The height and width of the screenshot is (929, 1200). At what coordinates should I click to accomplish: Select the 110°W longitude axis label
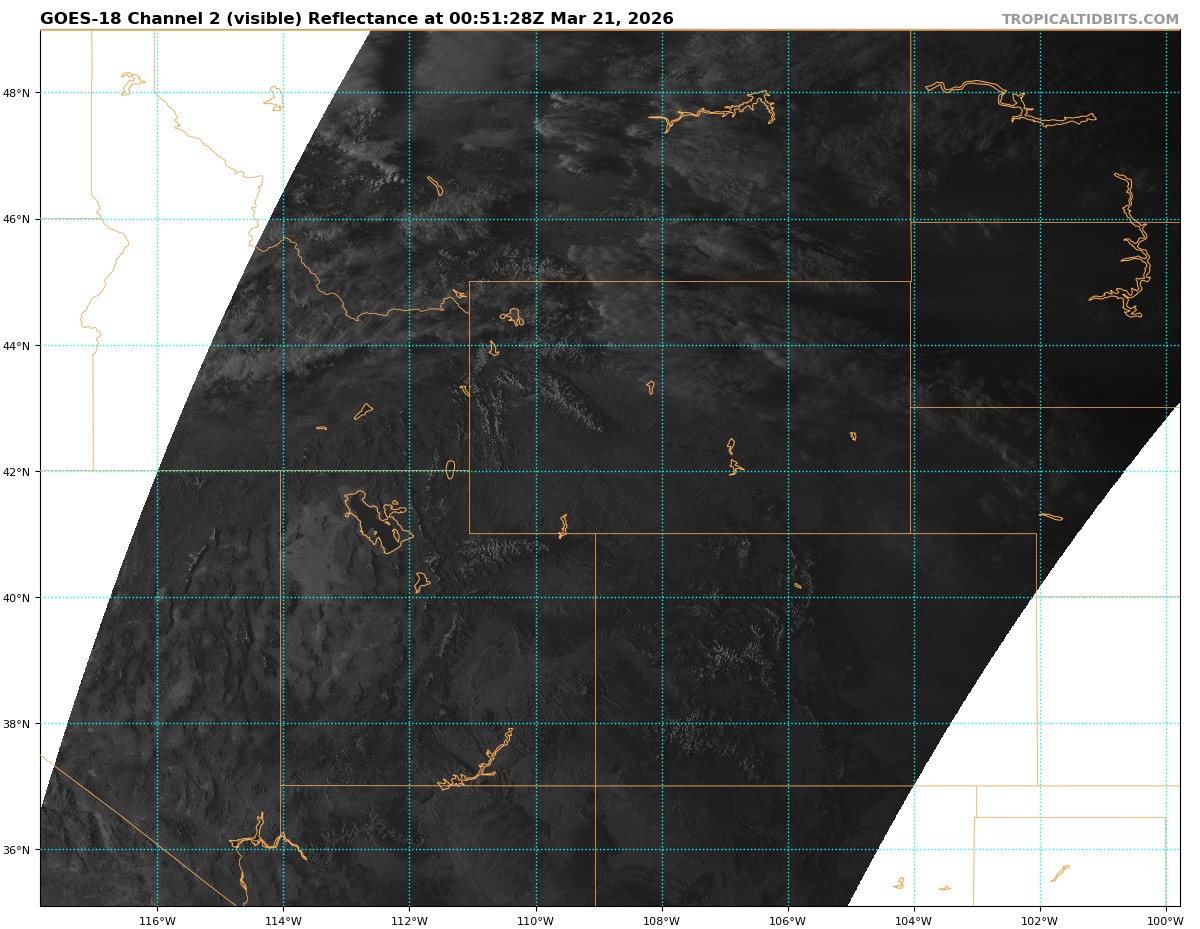click(x=535, y=920)
